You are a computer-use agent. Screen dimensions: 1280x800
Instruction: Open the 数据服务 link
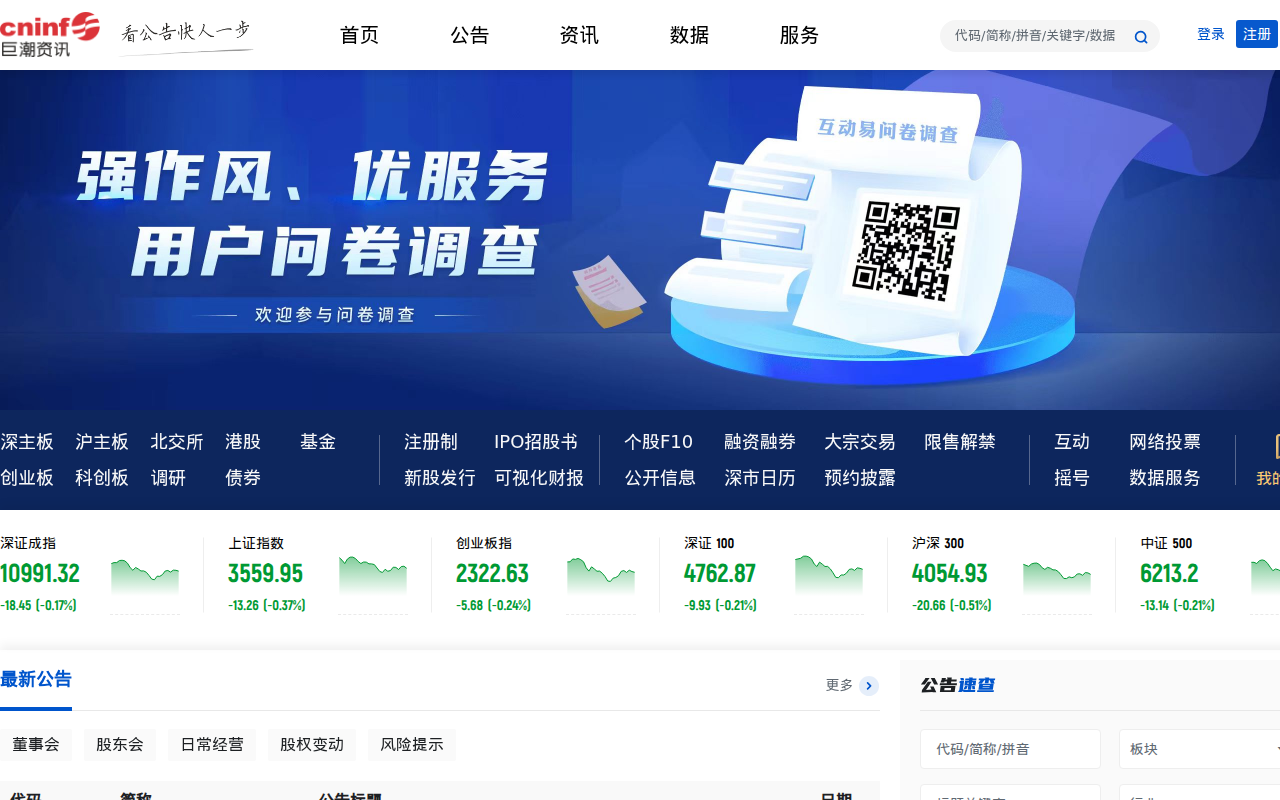click(x=1165, y=478)
